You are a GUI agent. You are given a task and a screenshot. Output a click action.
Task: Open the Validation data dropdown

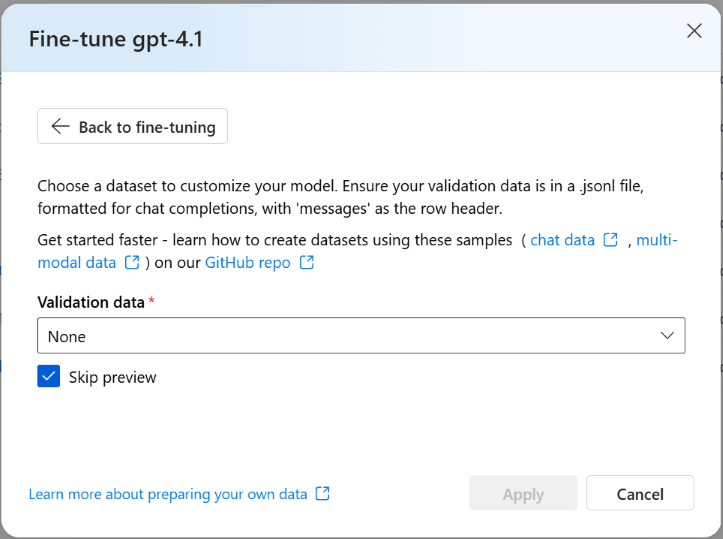pyautogui.click(x=360, y=336)
